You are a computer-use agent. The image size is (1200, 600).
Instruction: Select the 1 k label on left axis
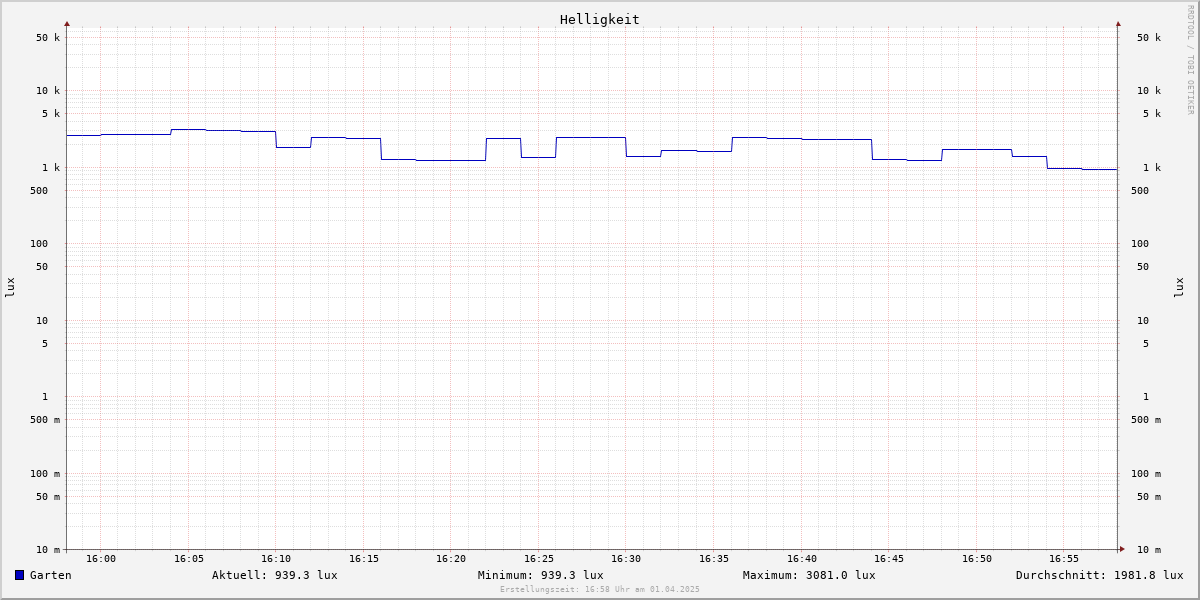click(51, 168)
